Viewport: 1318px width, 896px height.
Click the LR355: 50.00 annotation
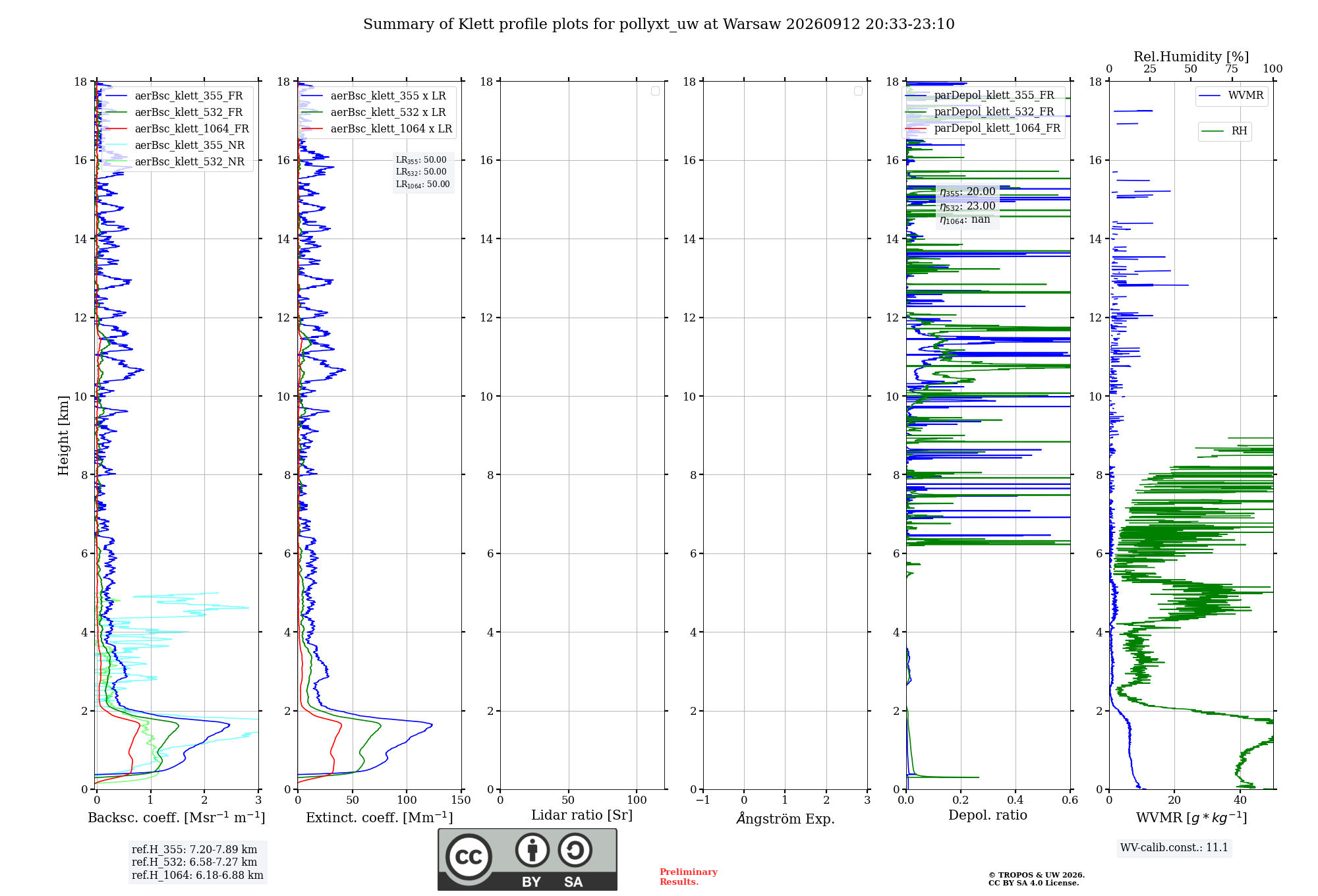(421, 160)
